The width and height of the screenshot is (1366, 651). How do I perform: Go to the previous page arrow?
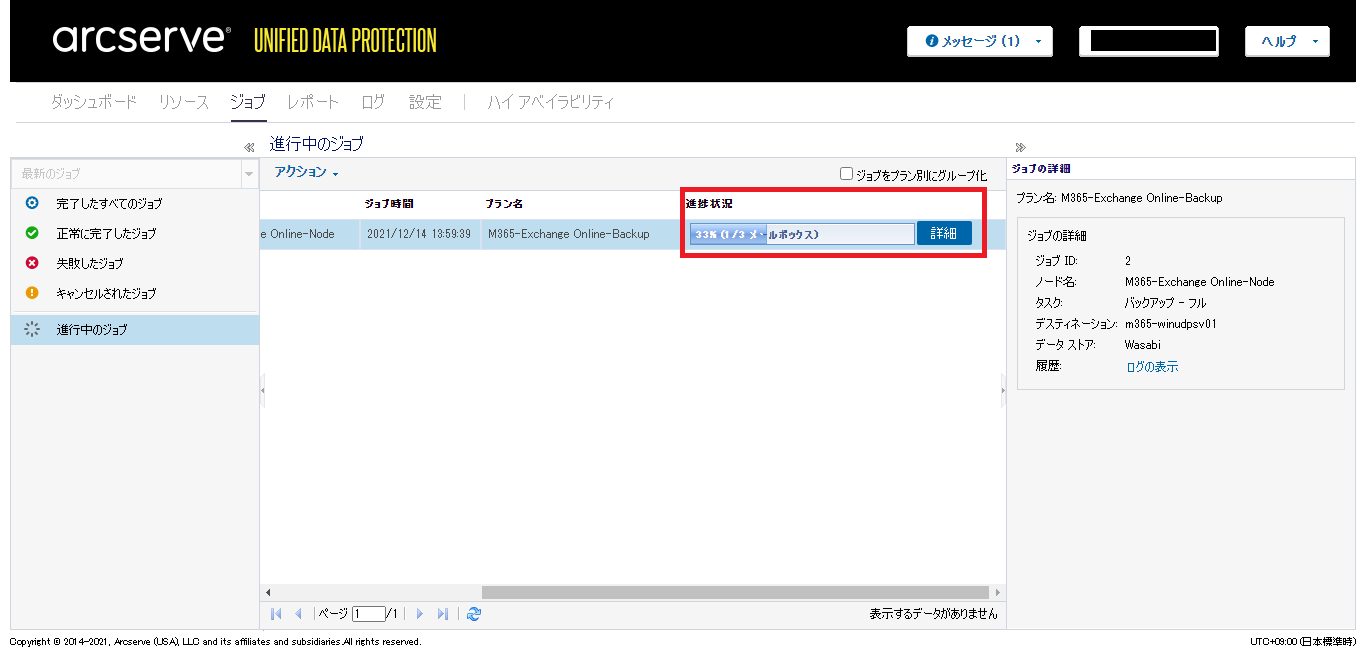tap(298, 614)
